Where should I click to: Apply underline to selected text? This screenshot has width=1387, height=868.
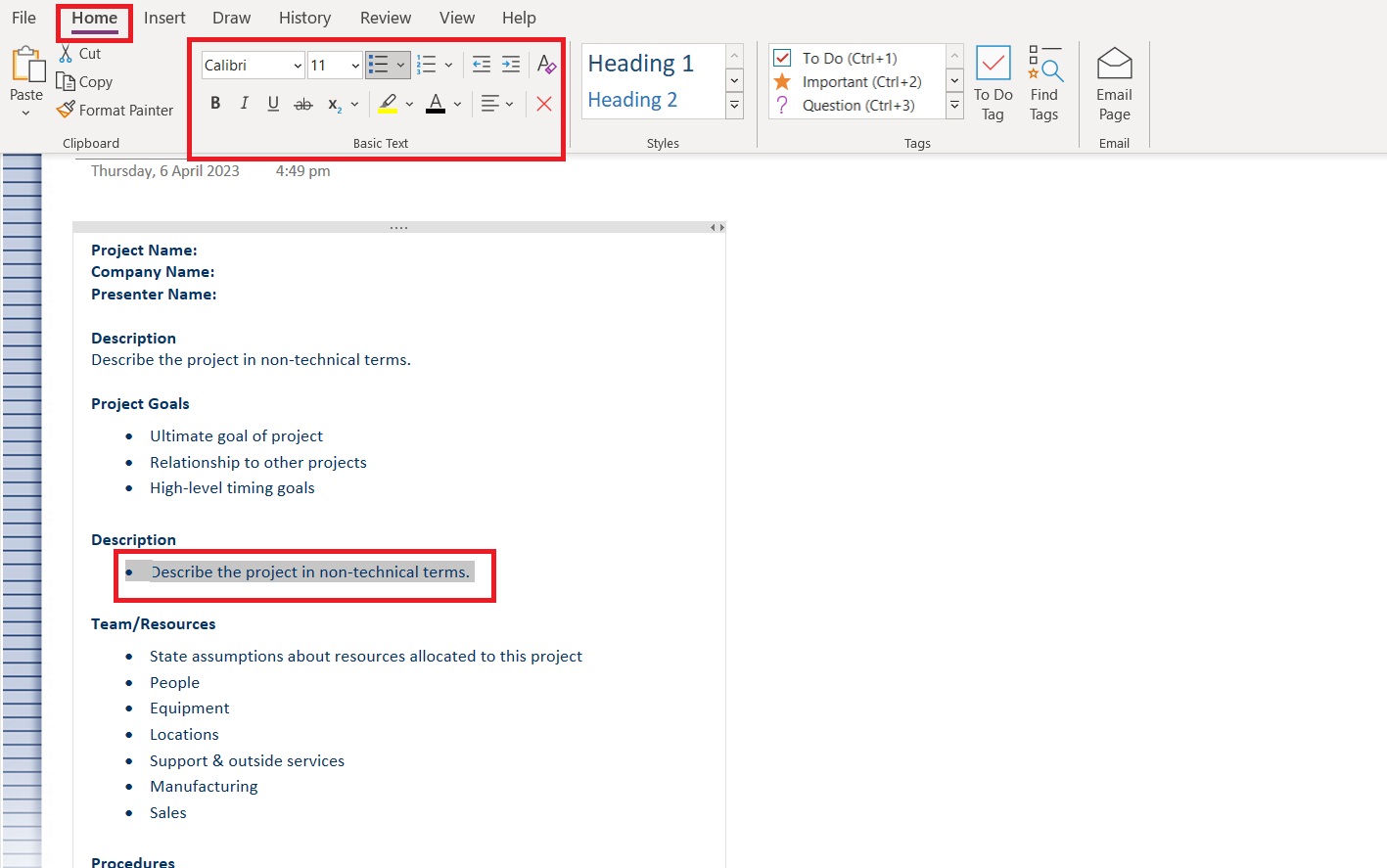pos(272,103)
